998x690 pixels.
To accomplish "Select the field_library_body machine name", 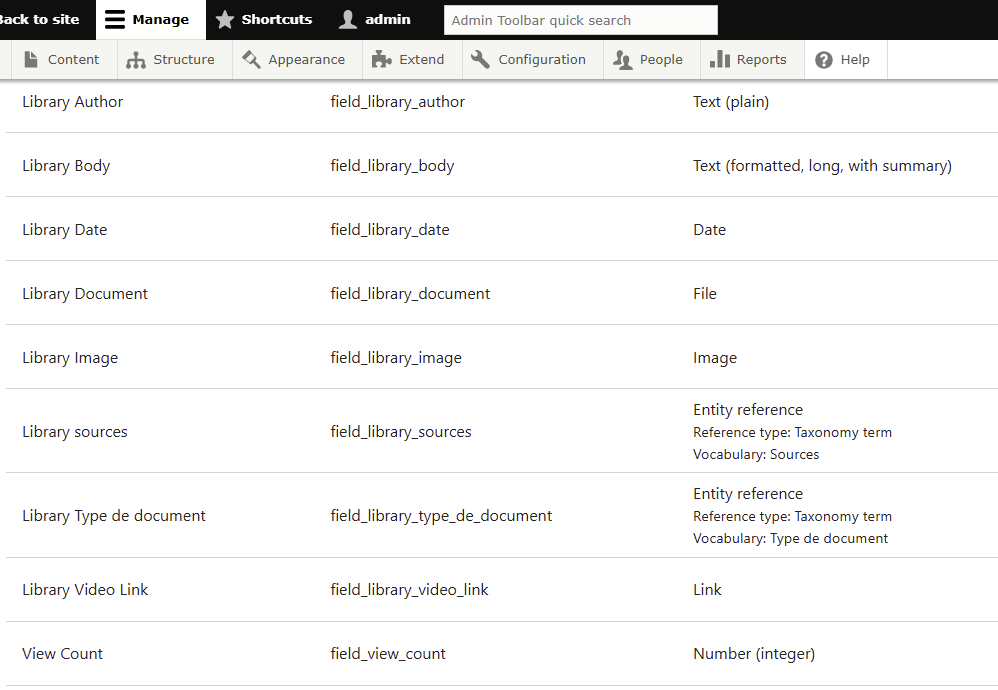I will click(x=392, y=166).
